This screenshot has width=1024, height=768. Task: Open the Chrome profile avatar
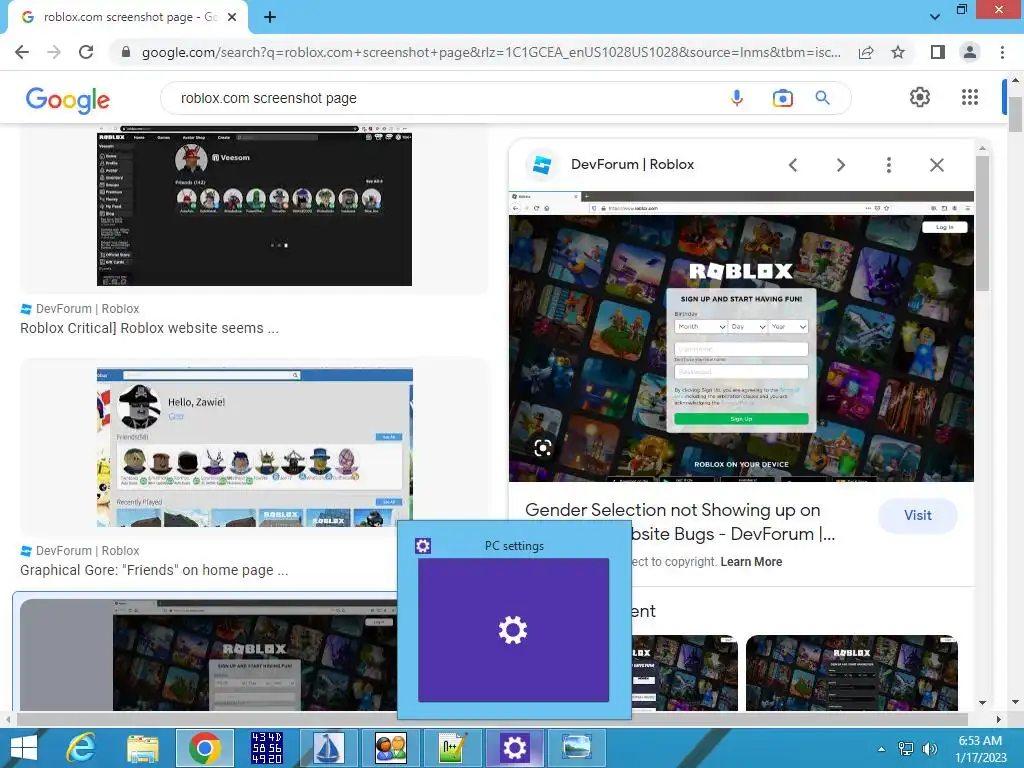[x=970, y=52]
